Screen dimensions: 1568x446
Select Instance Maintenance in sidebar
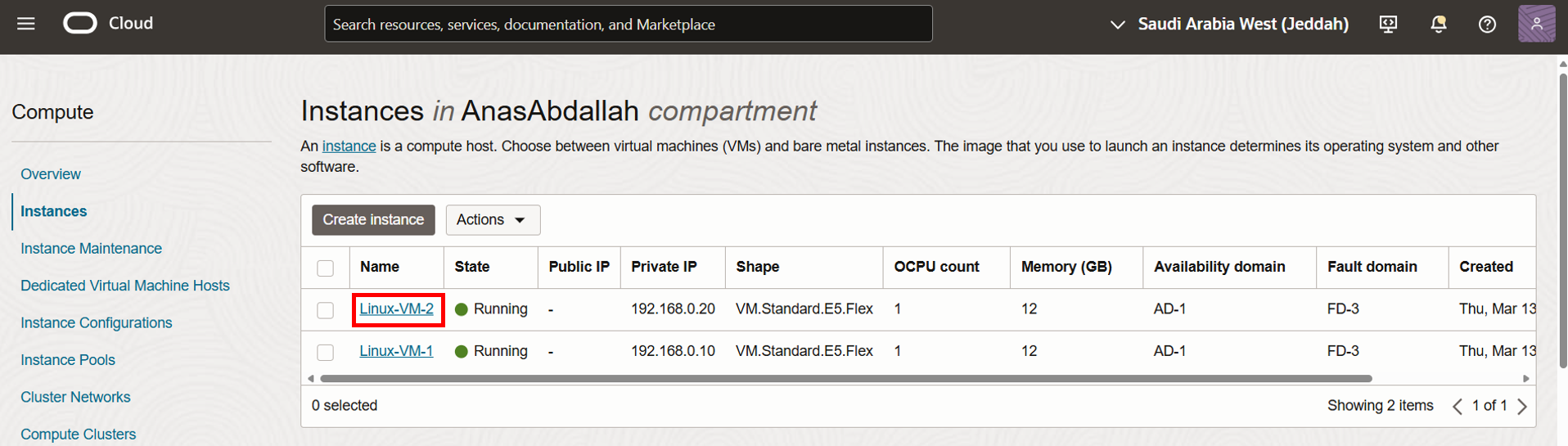pos(91,248)
